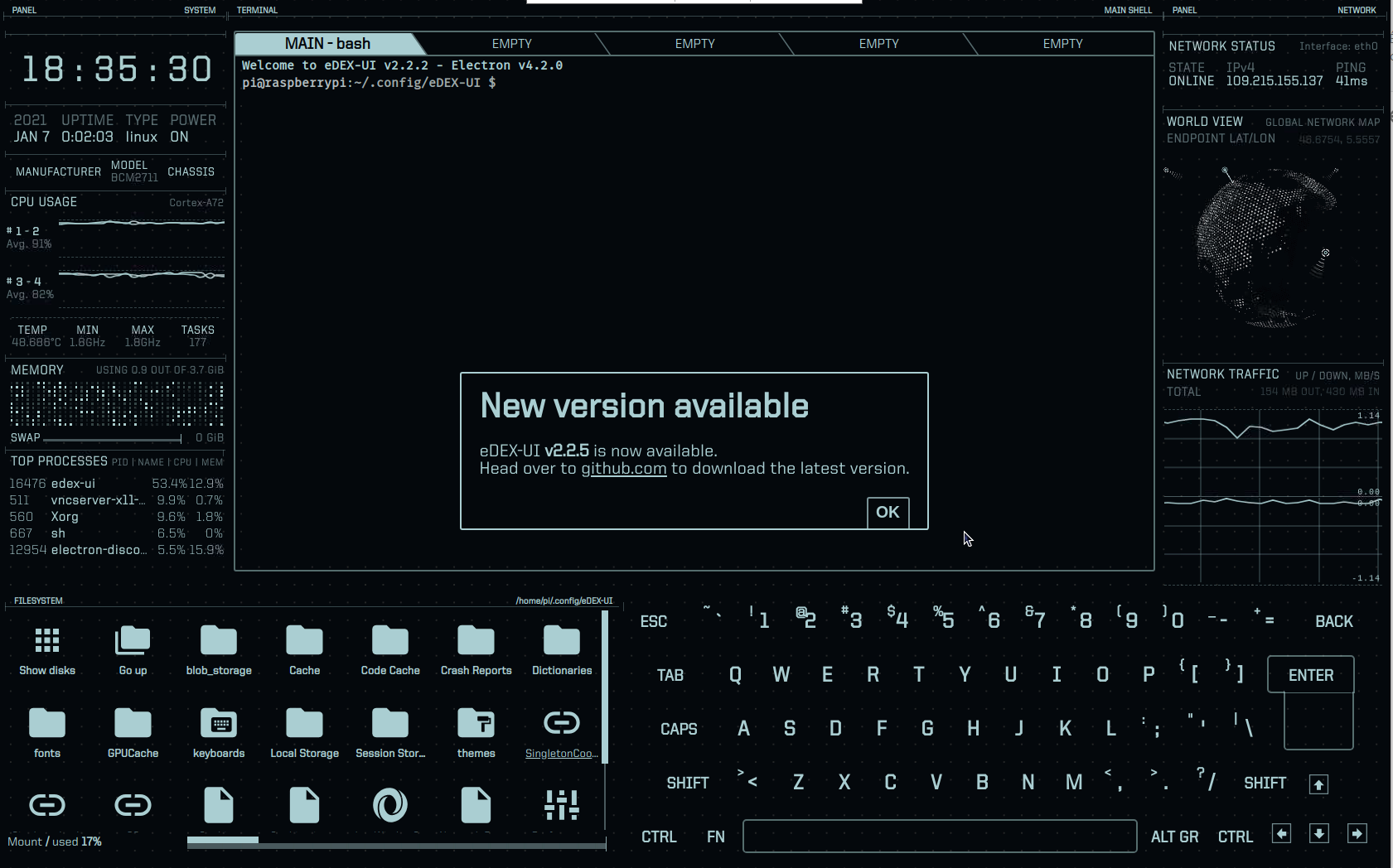Tap the ESC key
The width and height of the screenshot is (1393, 868).
(x=654, y=621)
